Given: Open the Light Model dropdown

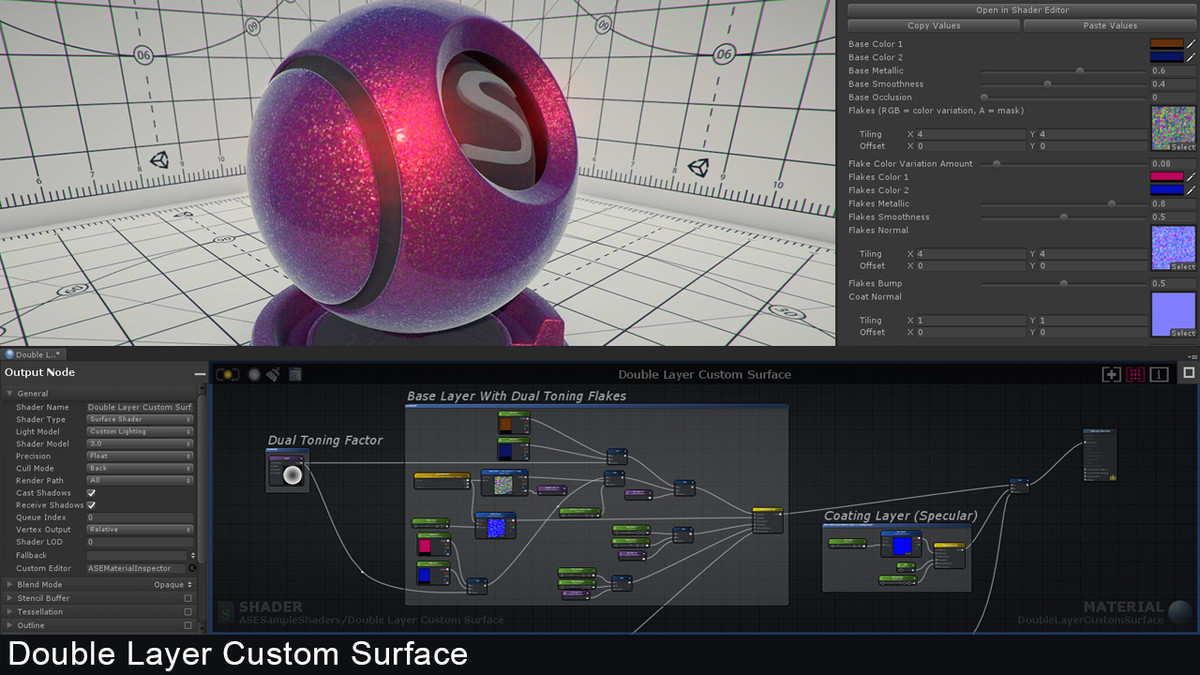Looking at the screenshot, I should click(x=140, y=432).
